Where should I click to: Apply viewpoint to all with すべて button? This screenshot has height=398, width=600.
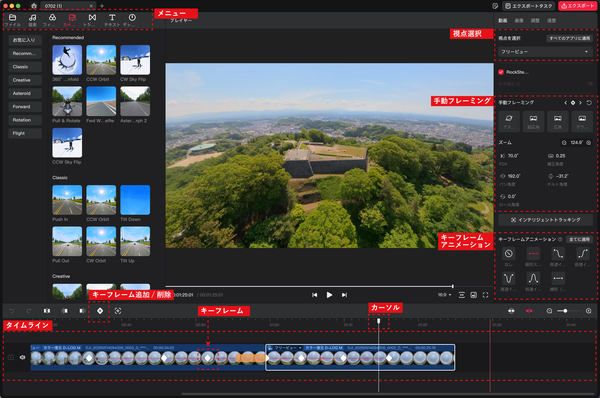tap(569, 38)
